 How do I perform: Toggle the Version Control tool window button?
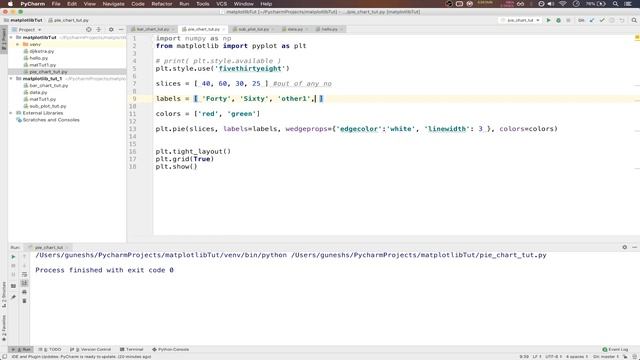tap(90, 349)
